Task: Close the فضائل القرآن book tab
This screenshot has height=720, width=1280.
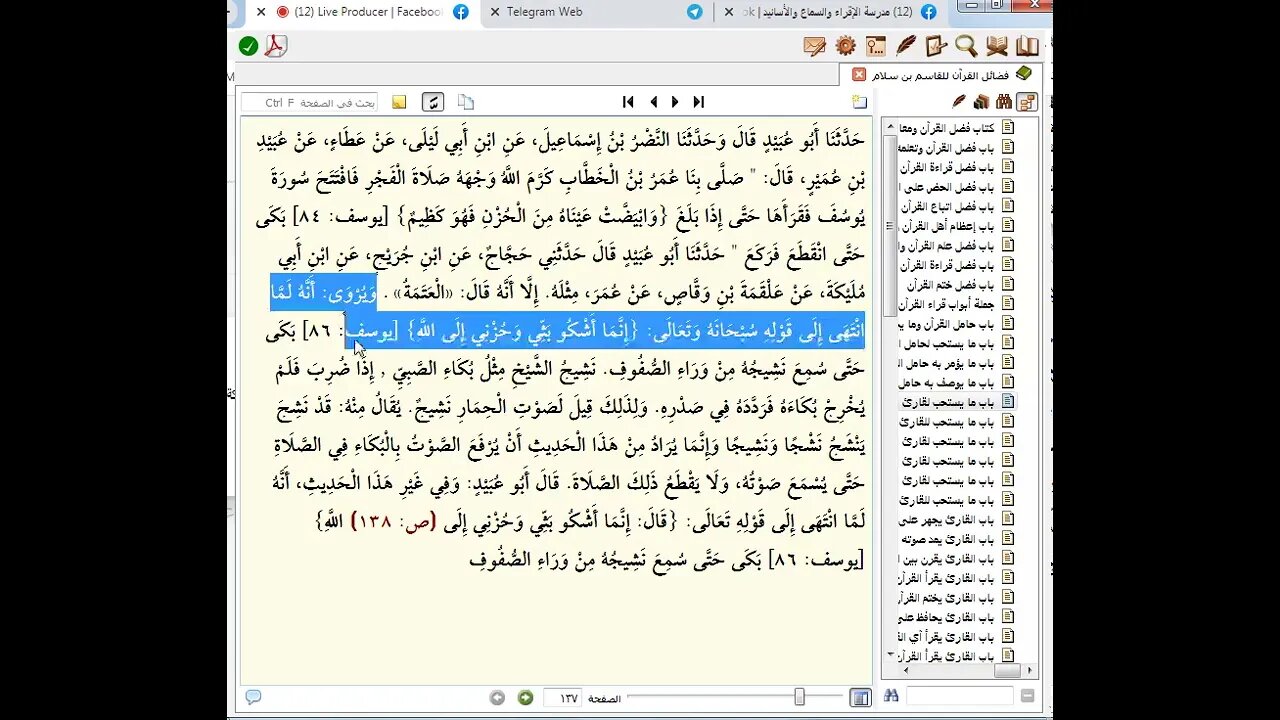Action: pos(859,74)
